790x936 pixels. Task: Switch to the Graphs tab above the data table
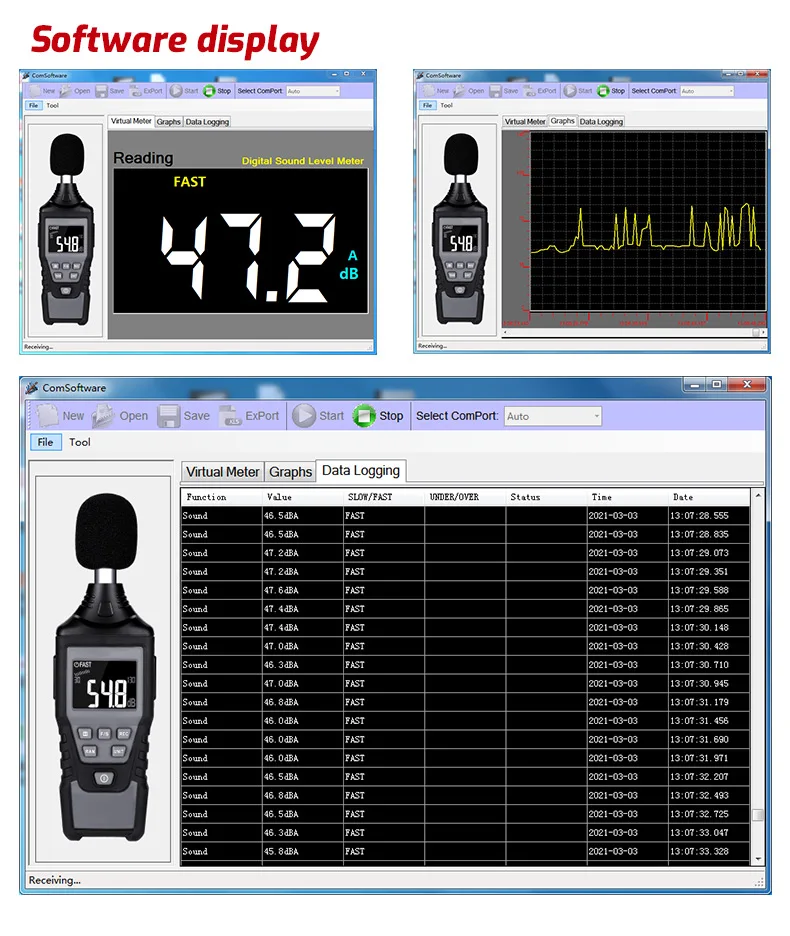tap(290, 472)
